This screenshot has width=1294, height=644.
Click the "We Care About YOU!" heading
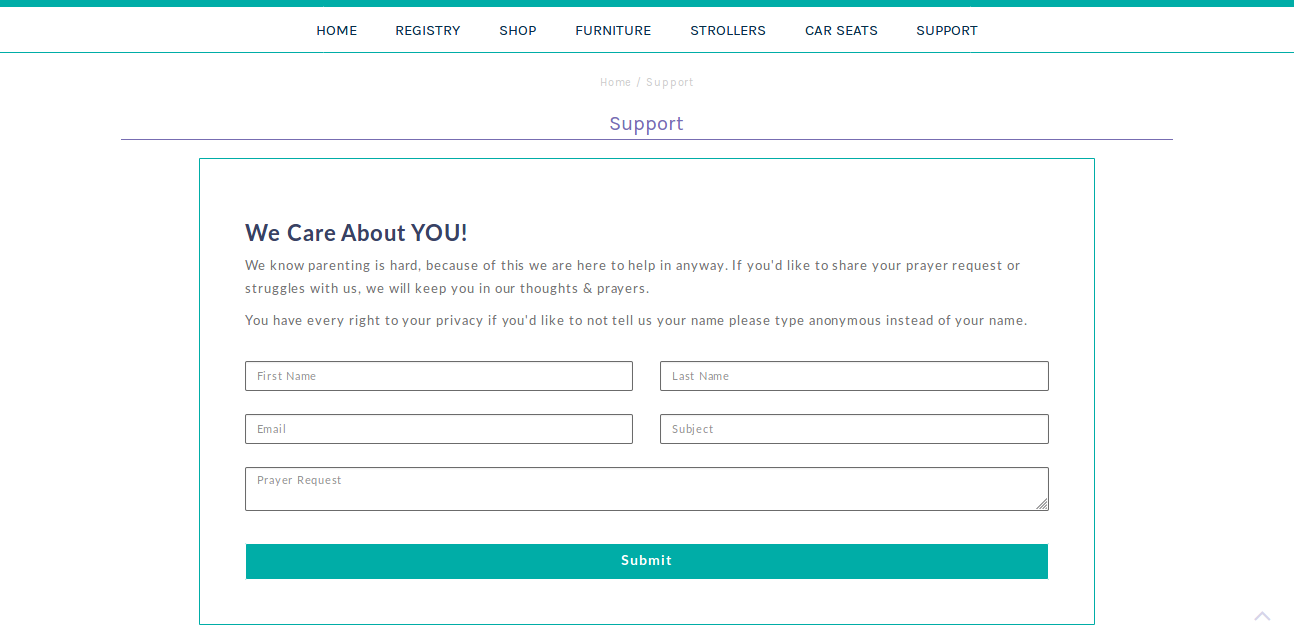pyautogui.click(x=356, y=233)
